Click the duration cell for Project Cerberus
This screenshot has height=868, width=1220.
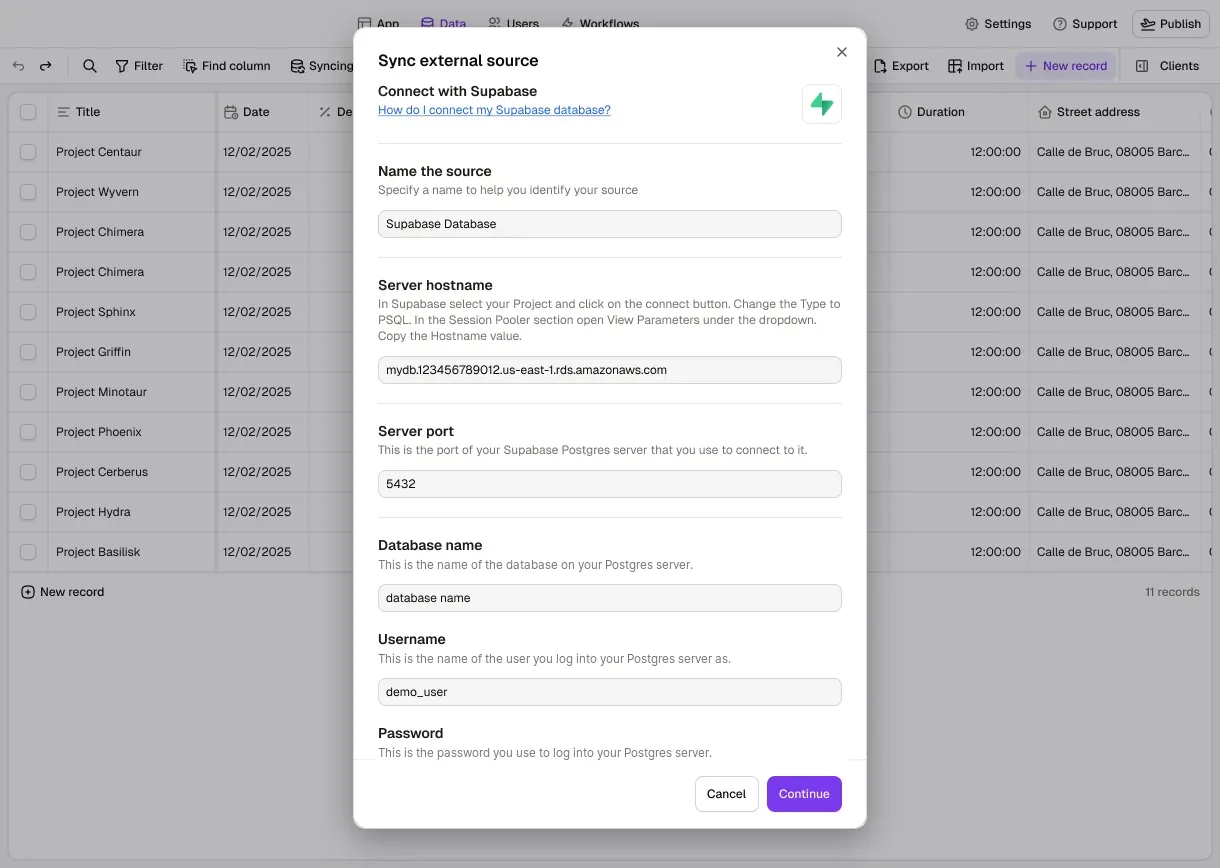[x=959, y=472]
